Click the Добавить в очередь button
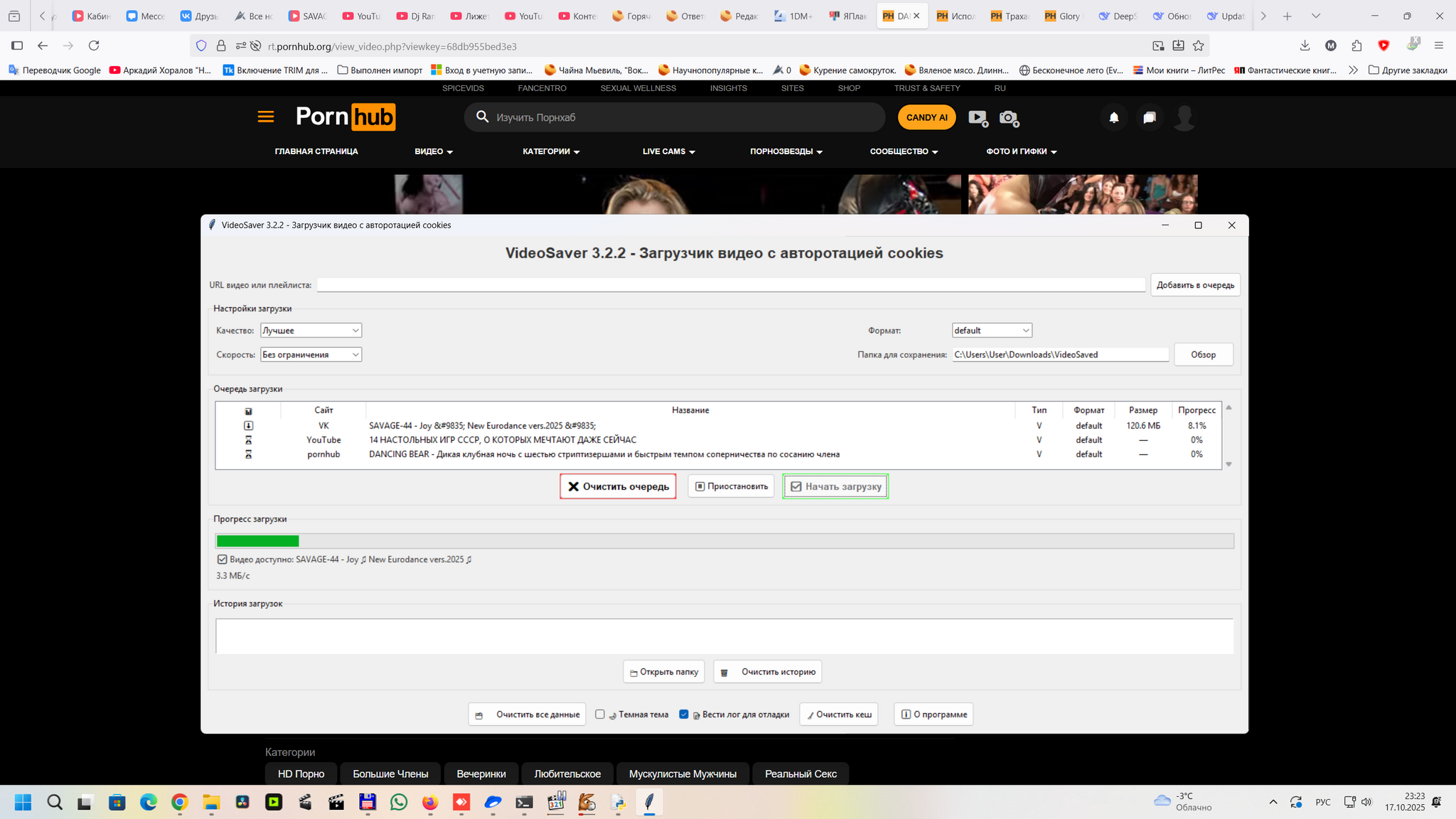This screenshot has height=819, width=1456. click(1195, 285)
